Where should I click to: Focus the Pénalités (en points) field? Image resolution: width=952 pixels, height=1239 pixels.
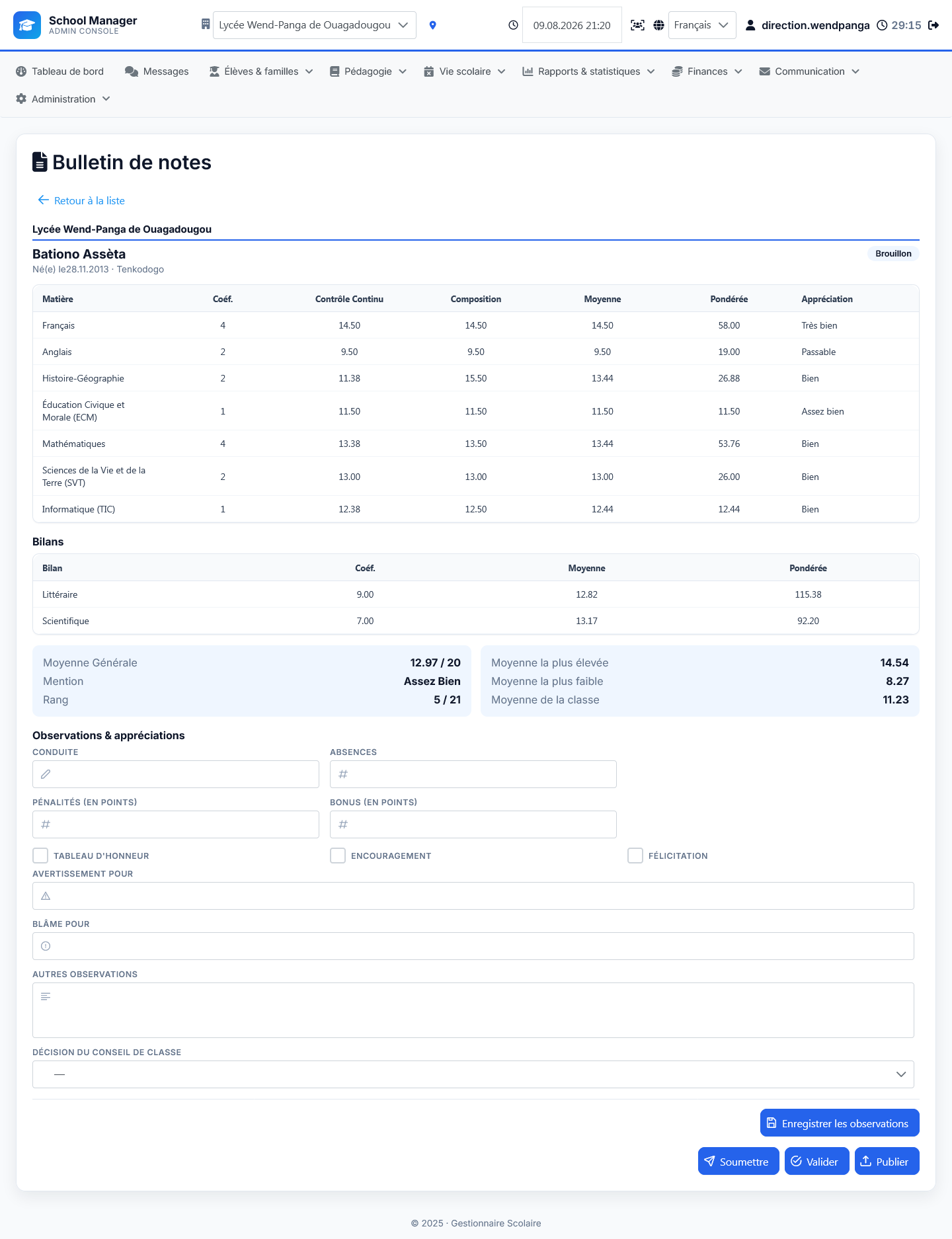pos(176,824)
